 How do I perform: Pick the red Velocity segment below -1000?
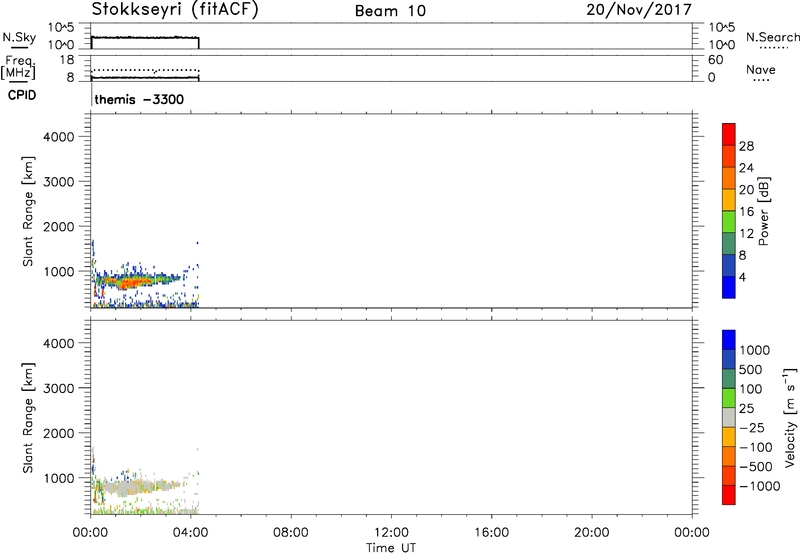point(729,495)
